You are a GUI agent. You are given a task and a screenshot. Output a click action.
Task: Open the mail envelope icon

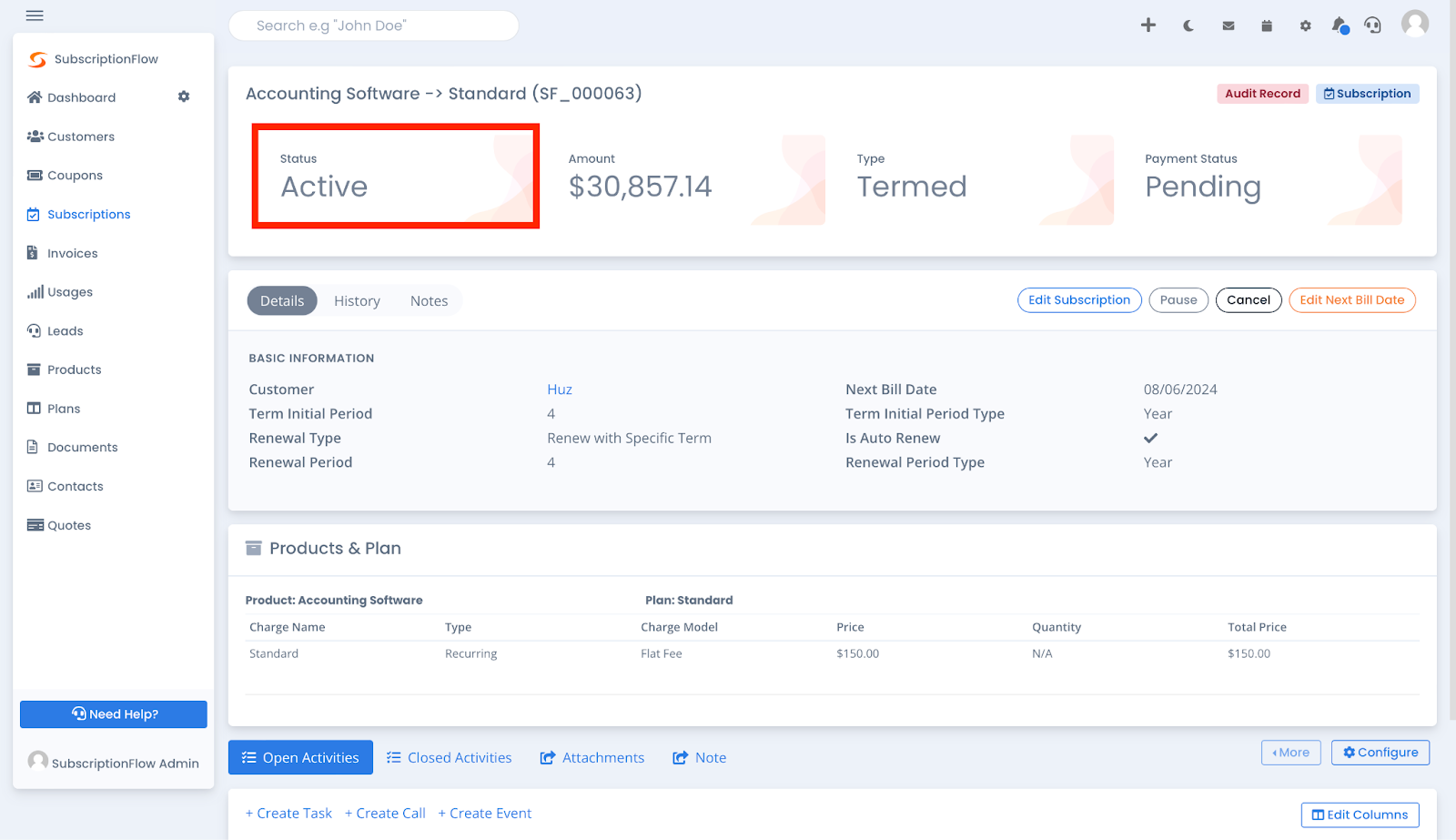[x=1228, y=25]
